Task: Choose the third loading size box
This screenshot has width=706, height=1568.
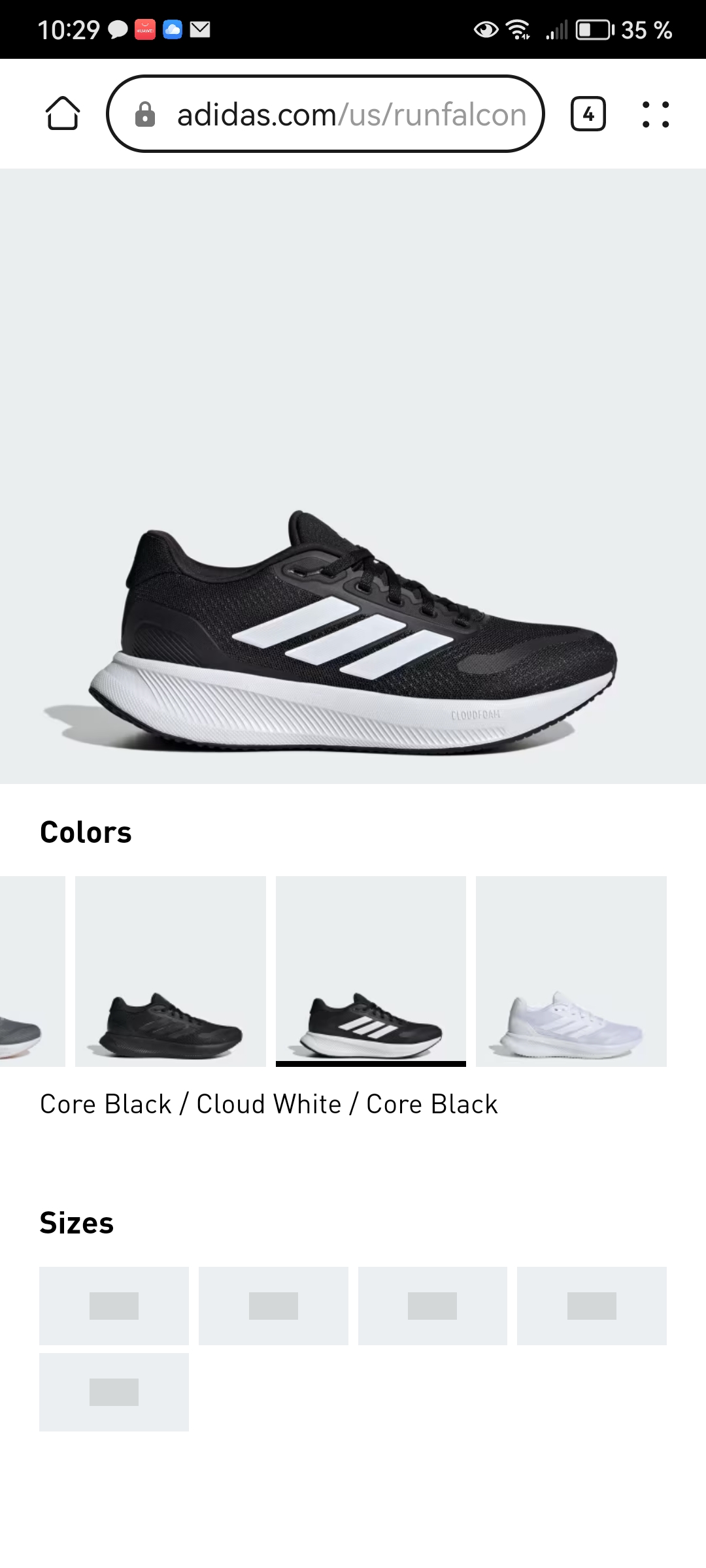Action: (x=433, y=1305)
